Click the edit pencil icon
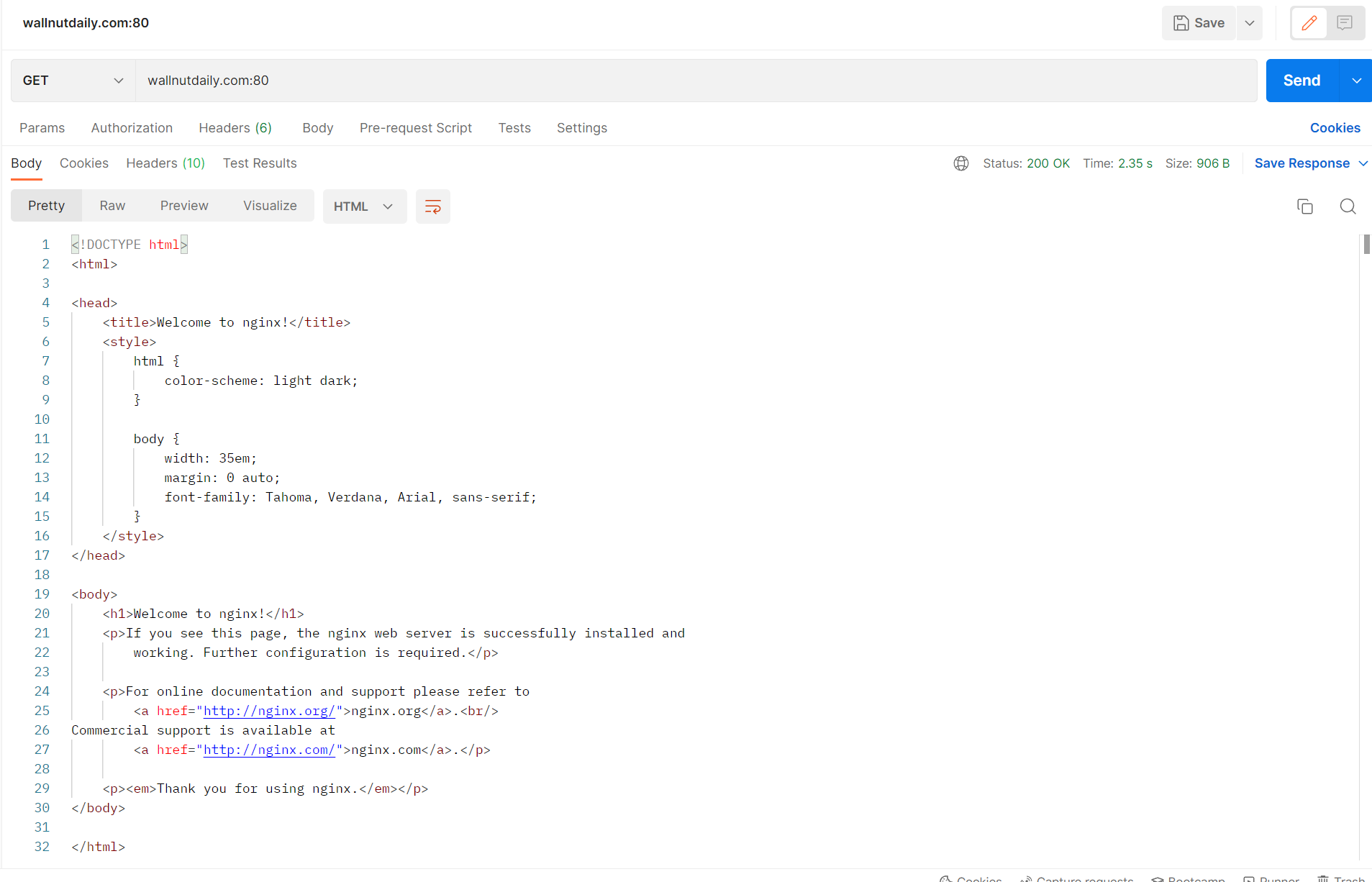The image size is (1372, 882). [1309, 23]
